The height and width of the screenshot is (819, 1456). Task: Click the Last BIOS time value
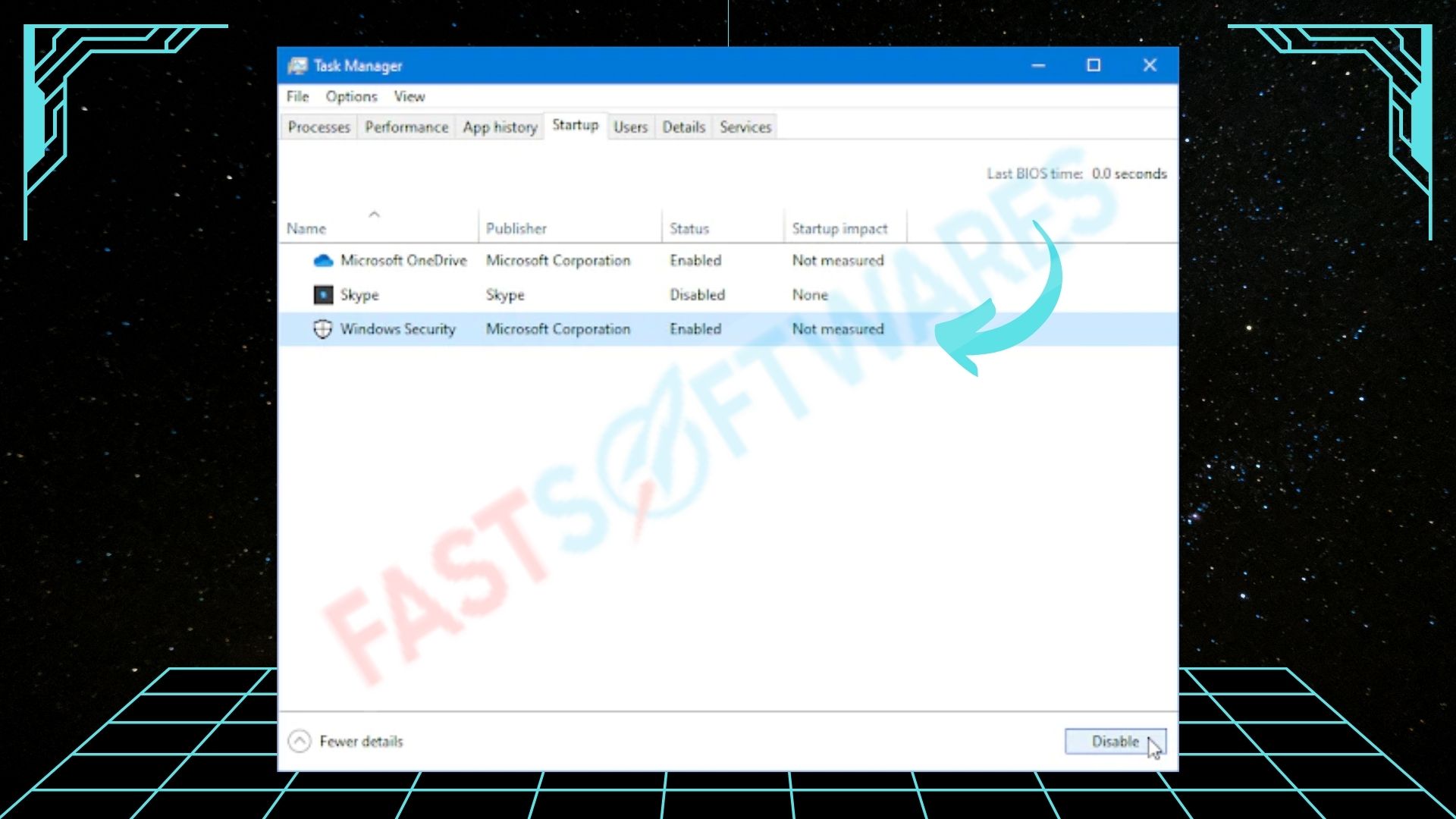[1129, 174]
